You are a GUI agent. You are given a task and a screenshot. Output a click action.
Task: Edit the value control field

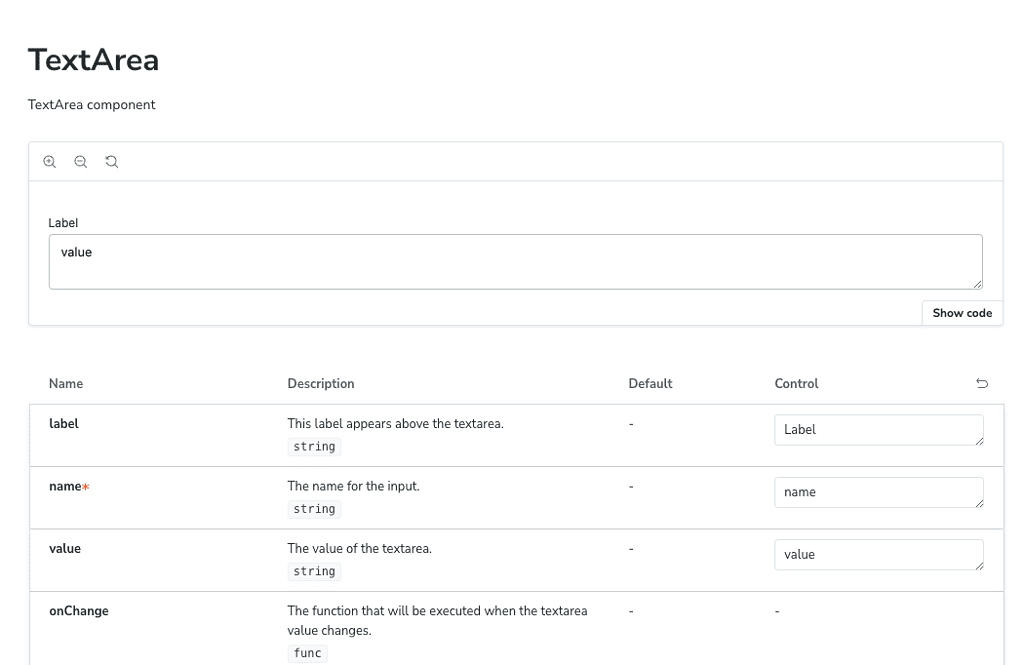(x=878, y=555)
